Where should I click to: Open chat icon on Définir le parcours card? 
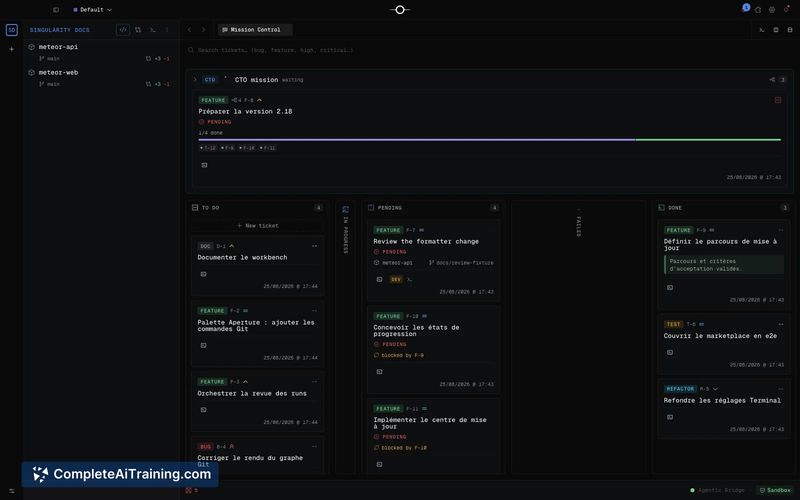[x=670, y=288]
